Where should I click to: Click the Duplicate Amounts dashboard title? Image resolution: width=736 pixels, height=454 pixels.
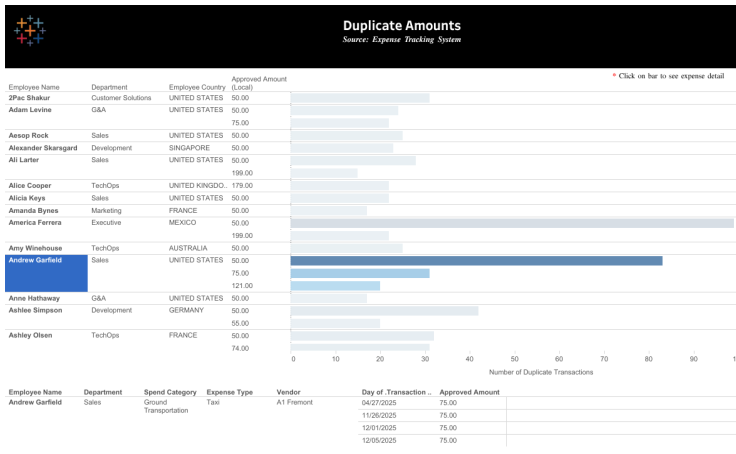[x=402, y=26]
